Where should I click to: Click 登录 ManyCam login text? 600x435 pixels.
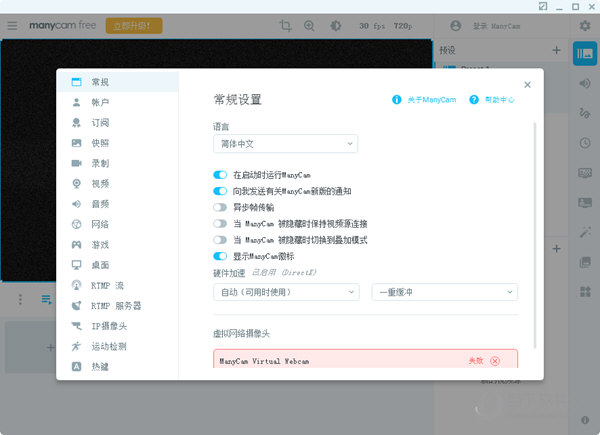point(496,26)
